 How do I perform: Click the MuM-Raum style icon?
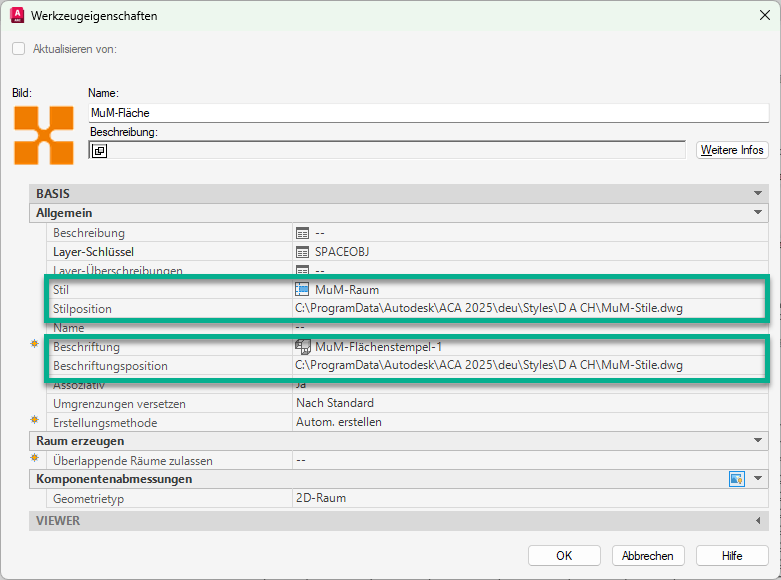[x=302, y=290]
